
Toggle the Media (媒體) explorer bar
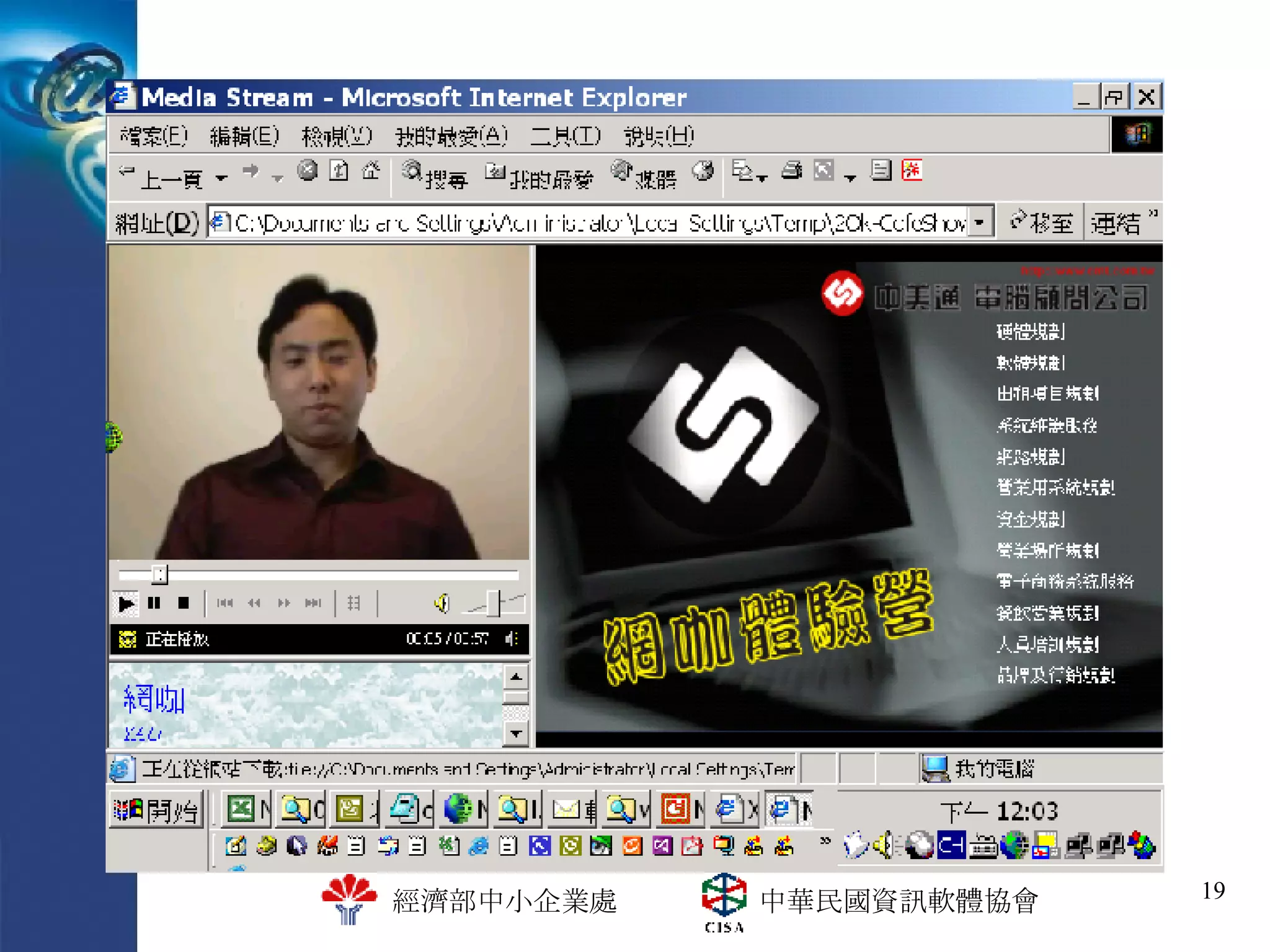pos(644,176)
